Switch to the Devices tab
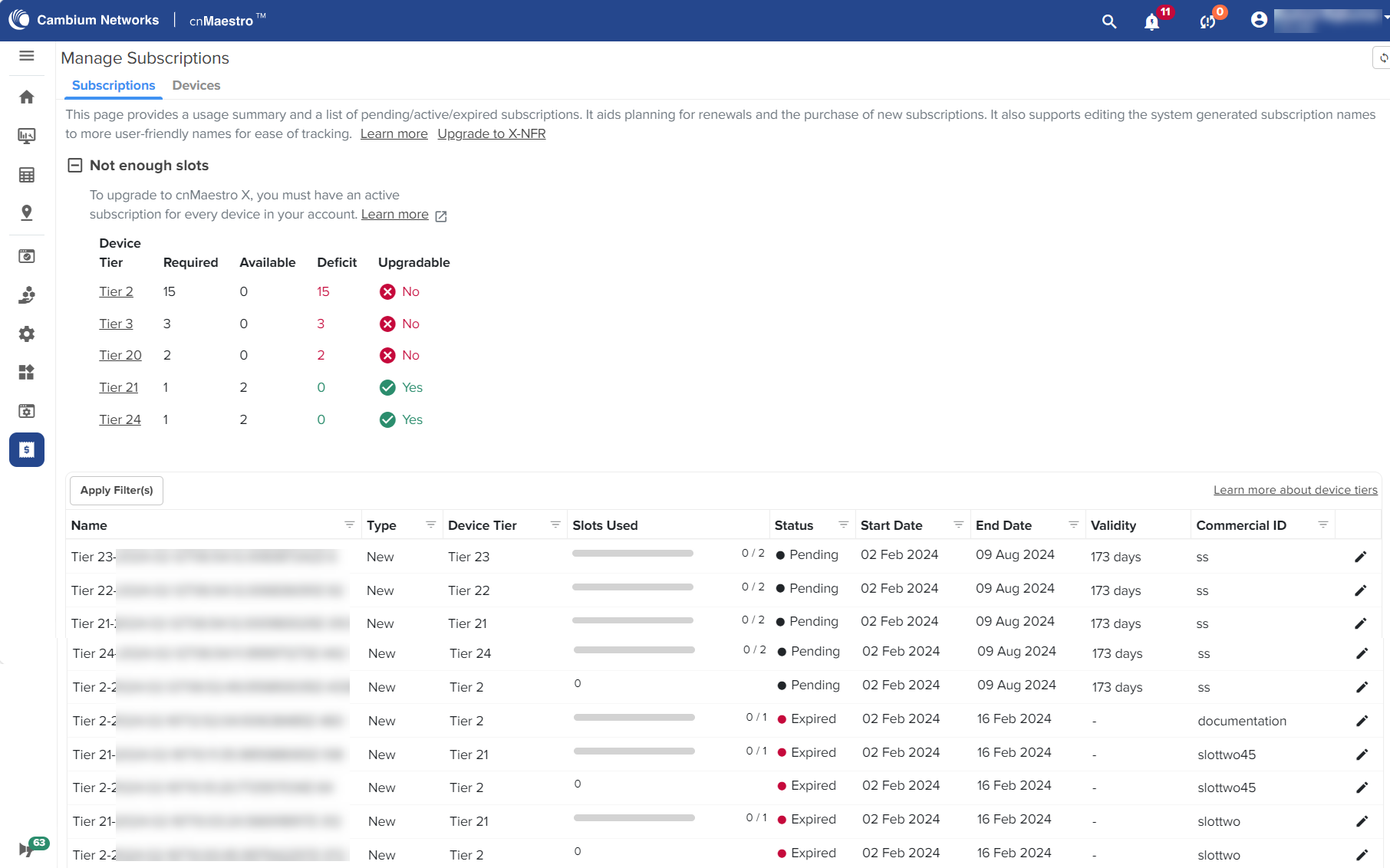Image resolution: width=1390 pixels, height=868 pixels. tap(196, 86)
